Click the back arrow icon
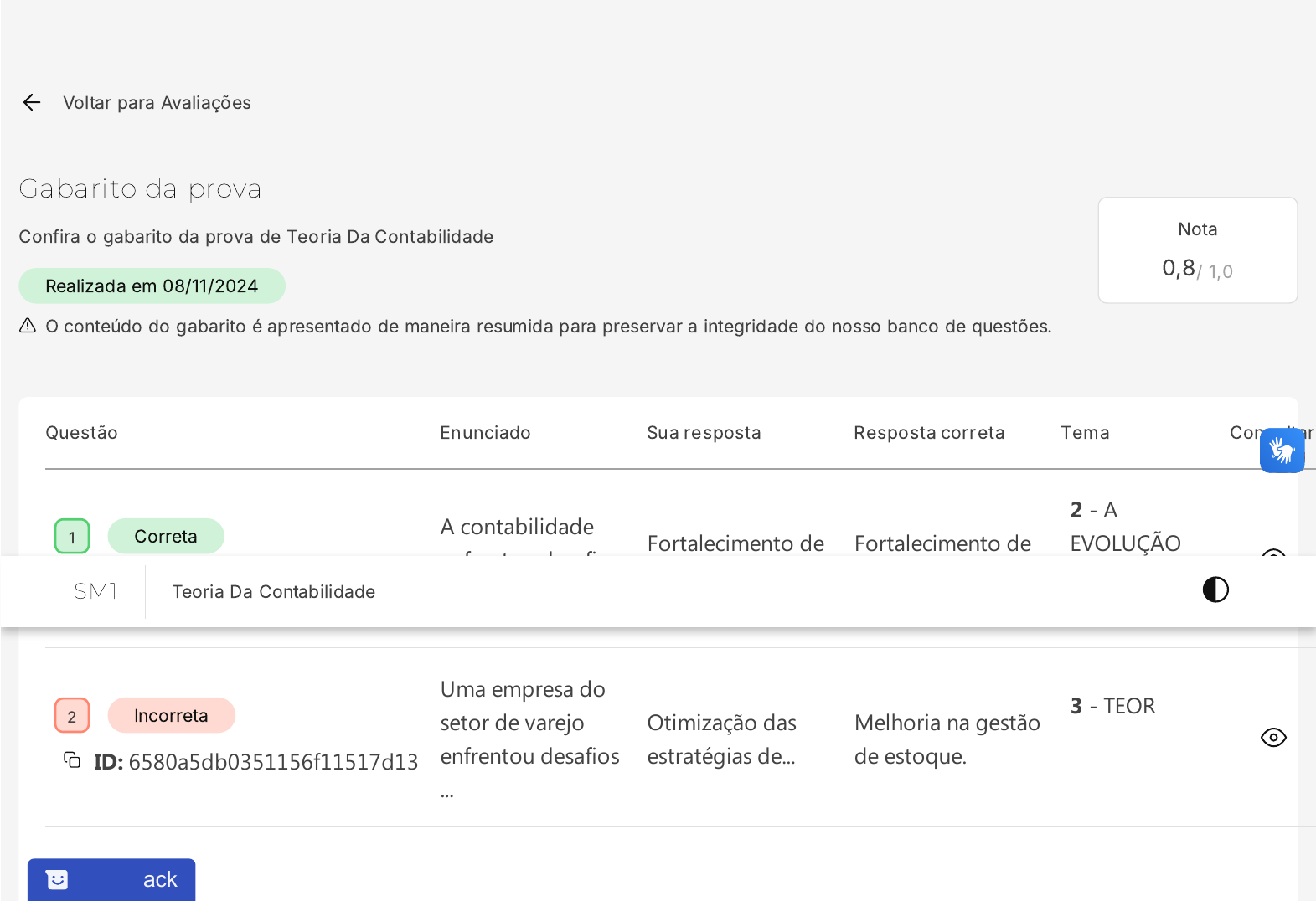This screenshot has width=1316, height=901. (32, 102)
